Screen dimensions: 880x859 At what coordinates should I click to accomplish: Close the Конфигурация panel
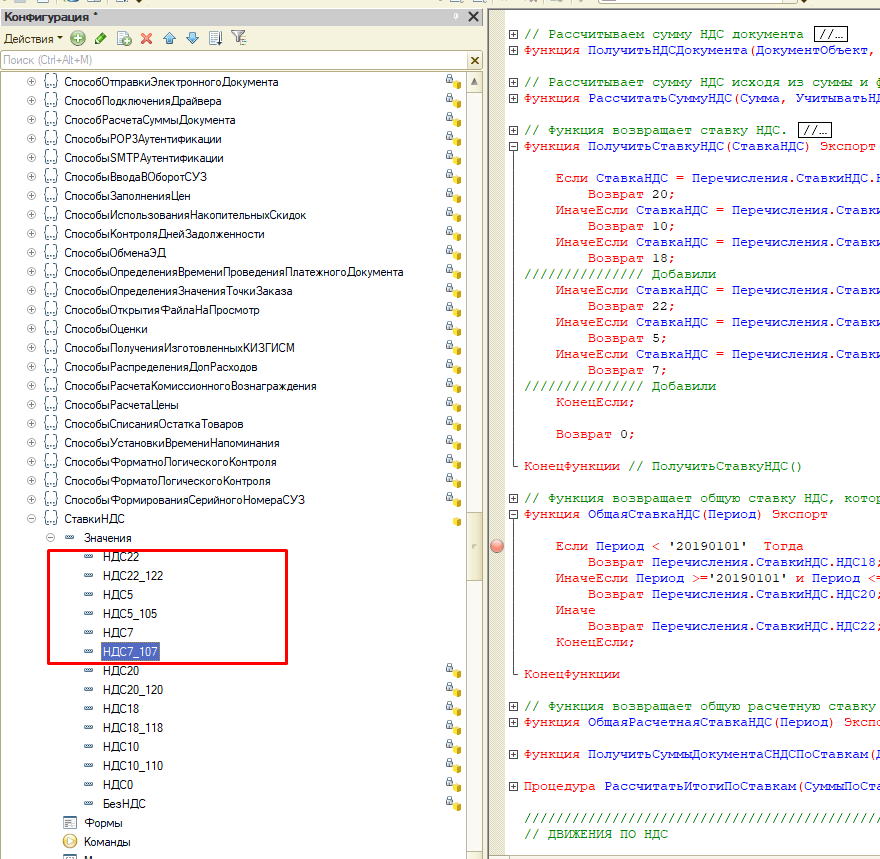[473, 17]
